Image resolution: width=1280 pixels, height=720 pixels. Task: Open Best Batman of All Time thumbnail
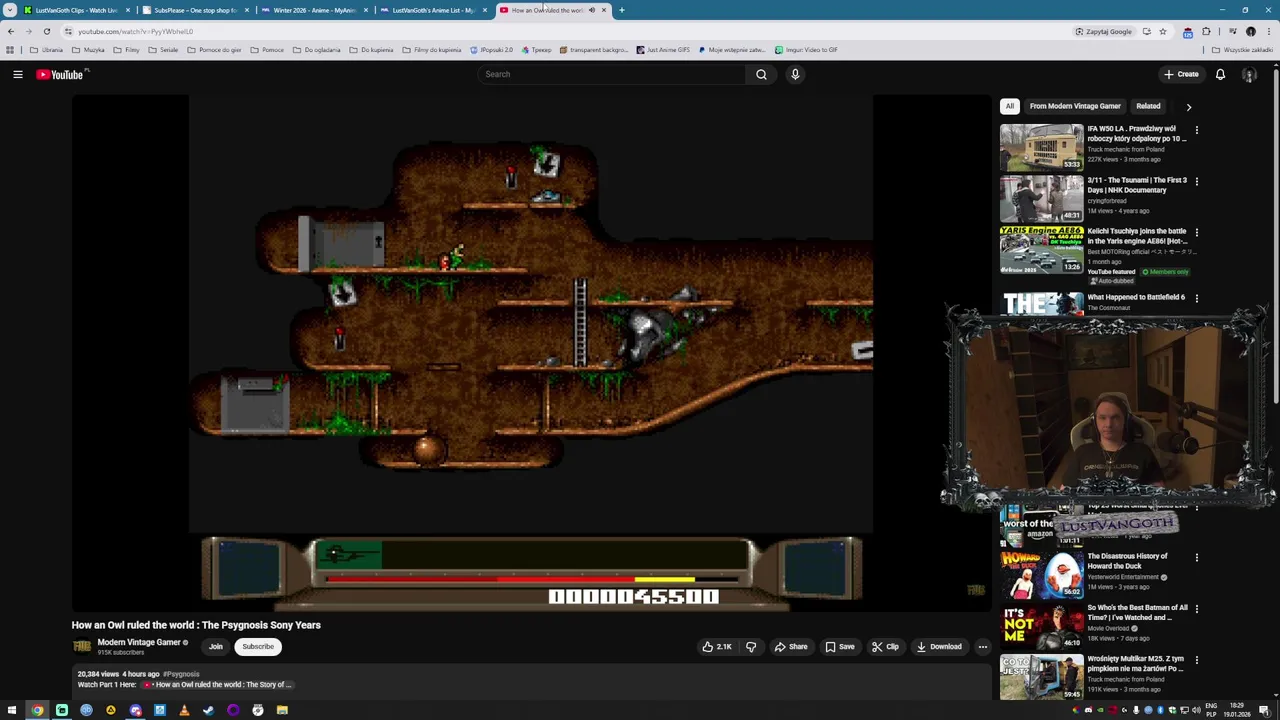click(1041, 626)
